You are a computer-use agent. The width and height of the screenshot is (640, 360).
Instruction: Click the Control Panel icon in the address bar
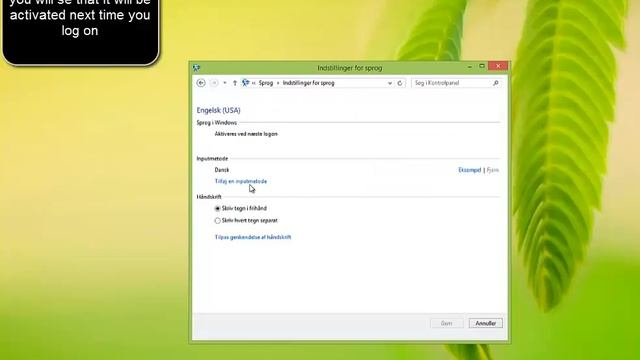point(245,83)
